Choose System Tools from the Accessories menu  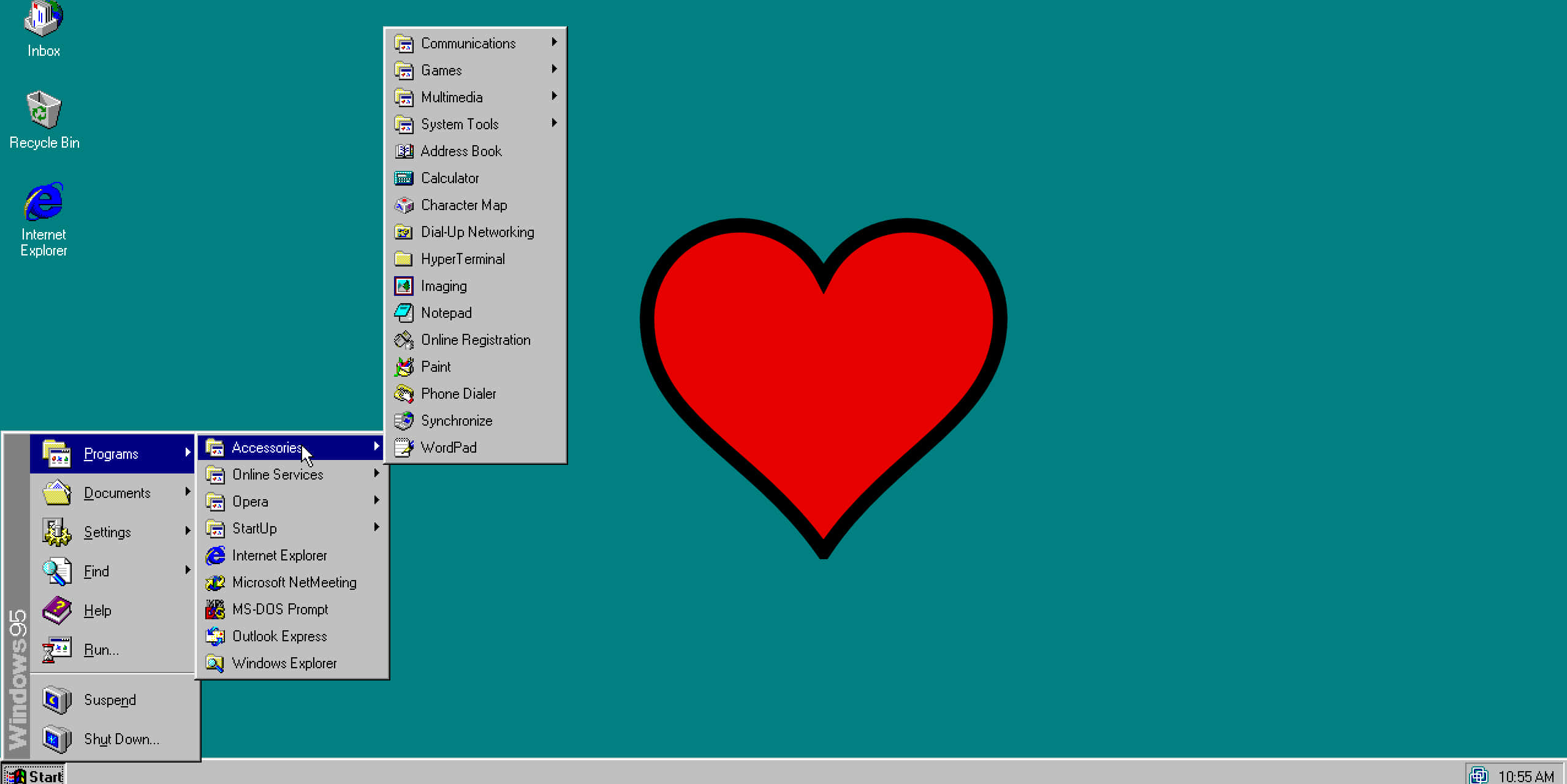[476, 124]
